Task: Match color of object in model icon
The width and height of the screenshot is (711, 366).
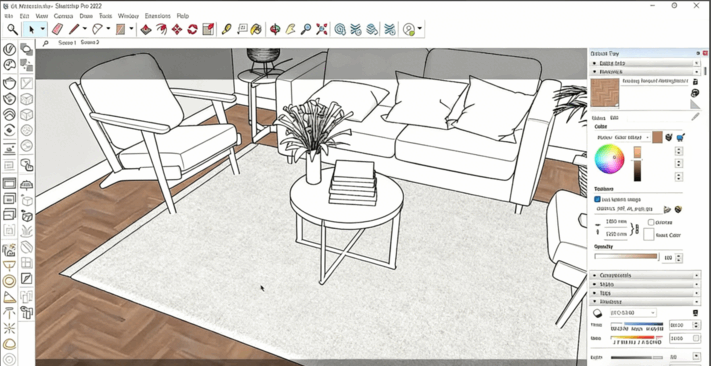Action: point(668,137)
